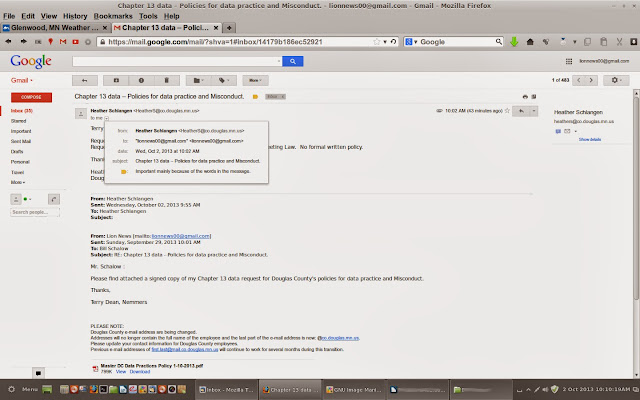
Task: Open the More actions dropdown
Action: [x=255, y=80]
